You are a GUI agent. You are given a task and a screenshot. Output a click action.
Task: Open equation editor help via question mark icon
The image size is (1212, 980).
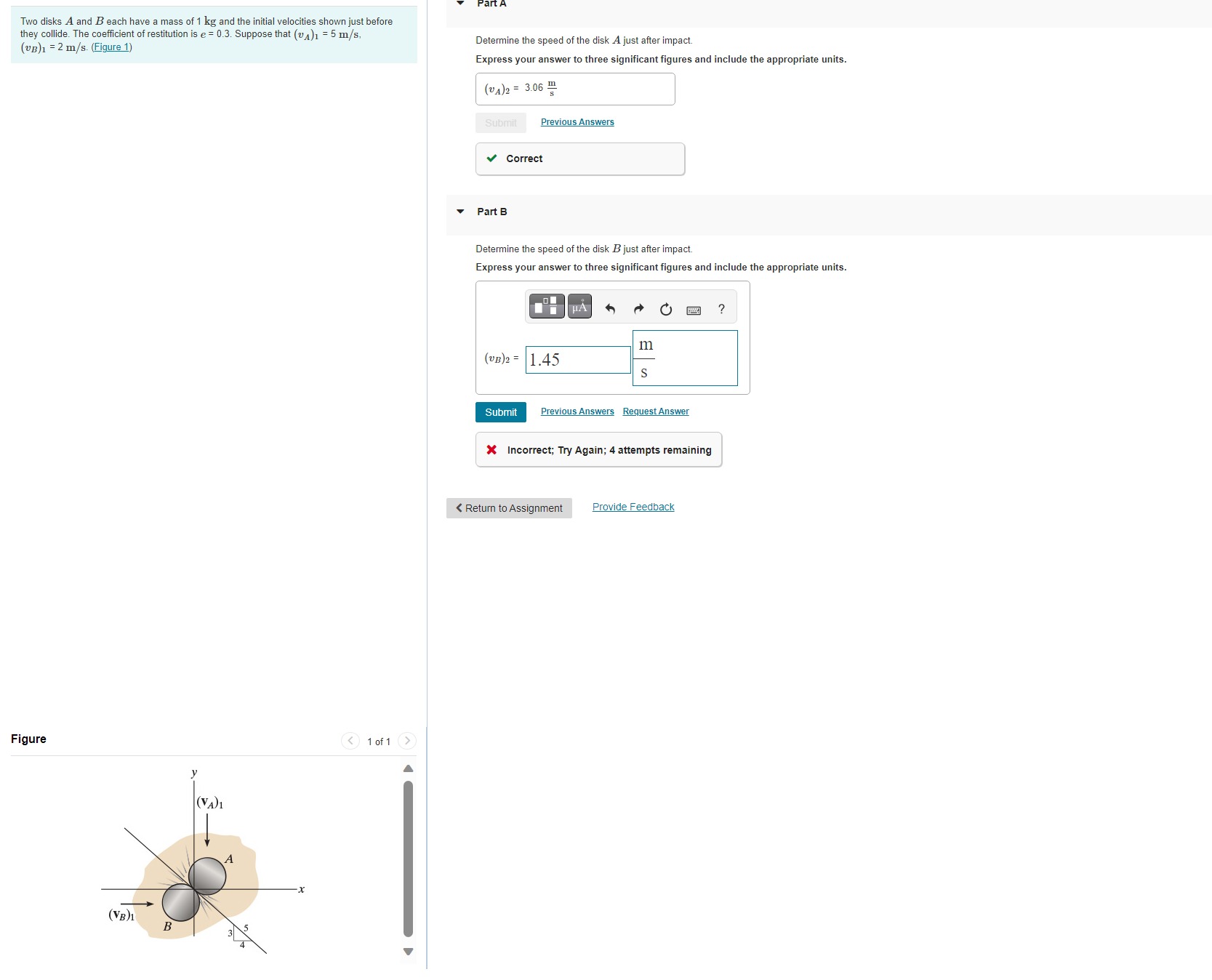pos(721,309)
